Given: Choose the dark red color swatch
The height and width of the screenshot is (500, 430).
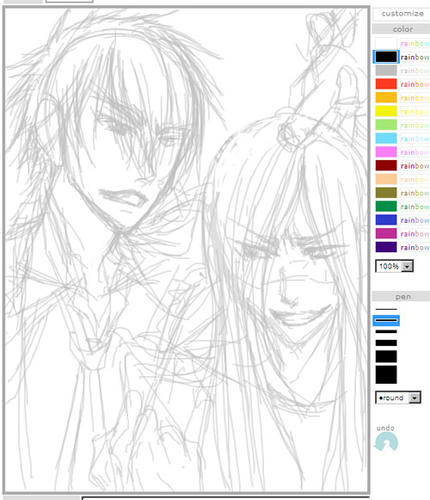Looking at the screenshot, I should pos(386,165).
